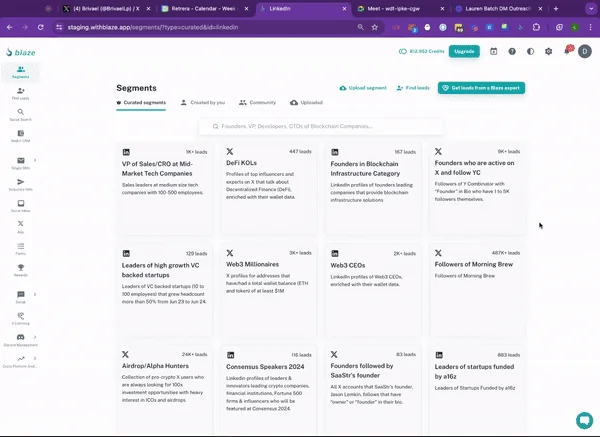Open Social Search in the sidebar
This screenshot has height=437, width=600.
pos(21,115)
